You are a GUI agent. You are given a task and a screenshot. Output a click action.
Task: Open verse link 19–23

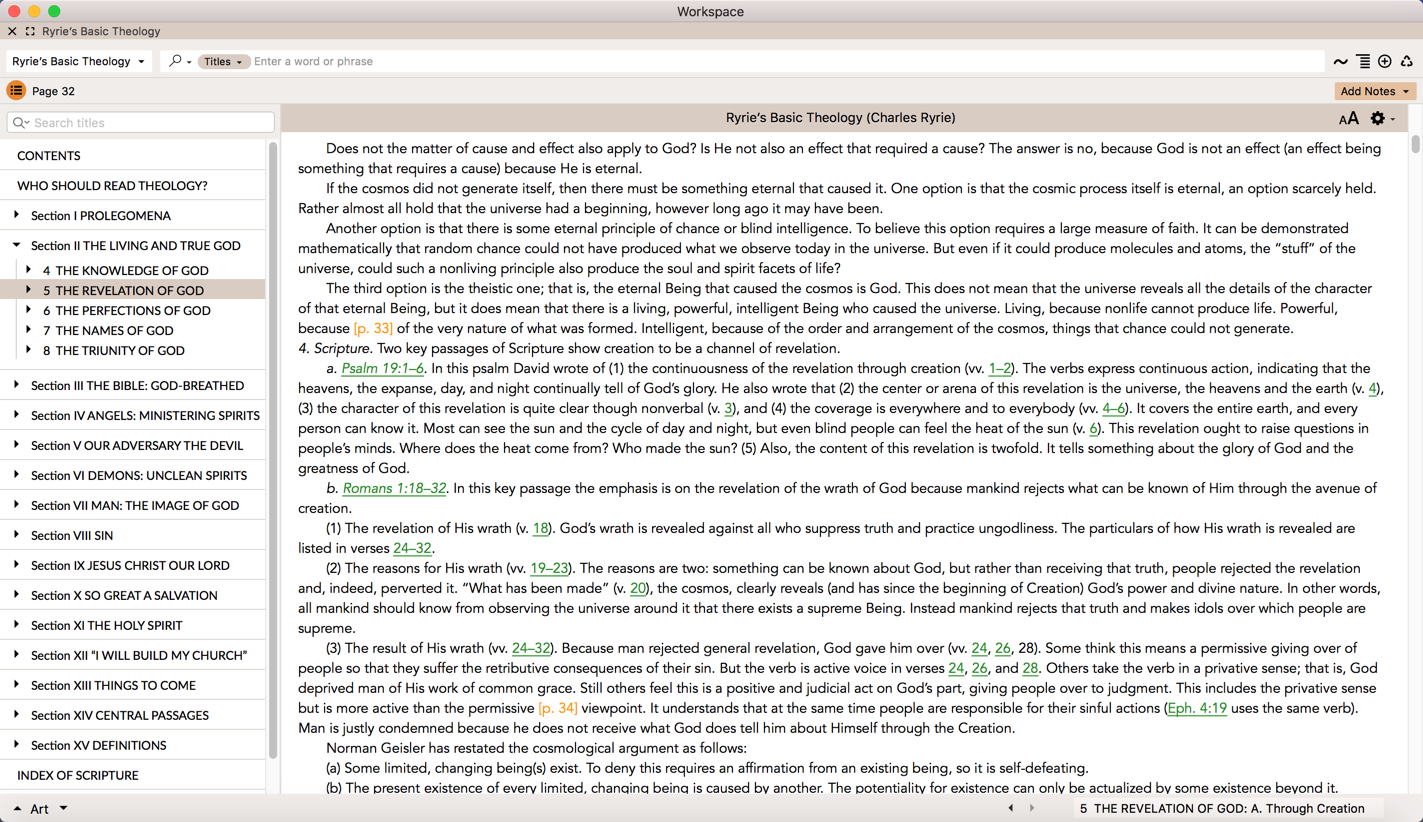tap(549, 568)
